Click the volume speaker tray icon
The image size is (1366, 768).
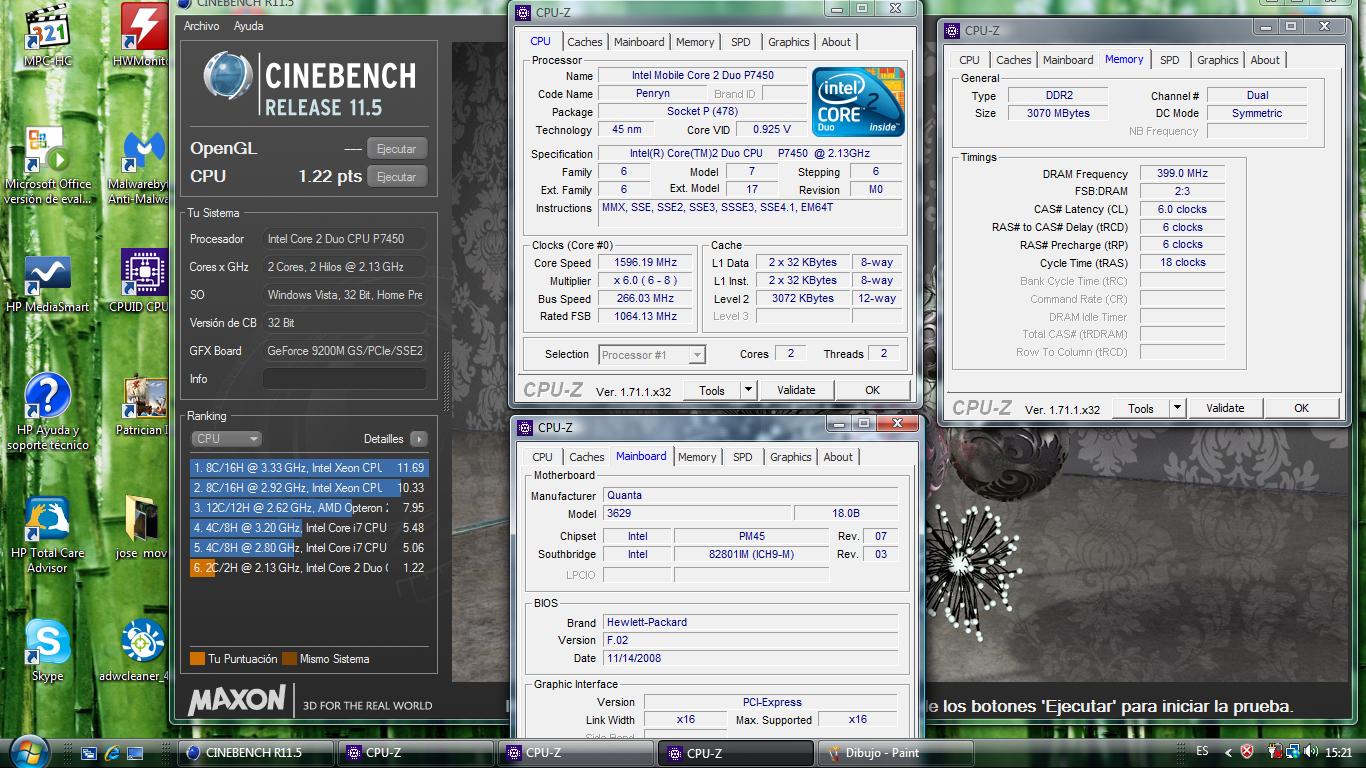click(1311, 752)
